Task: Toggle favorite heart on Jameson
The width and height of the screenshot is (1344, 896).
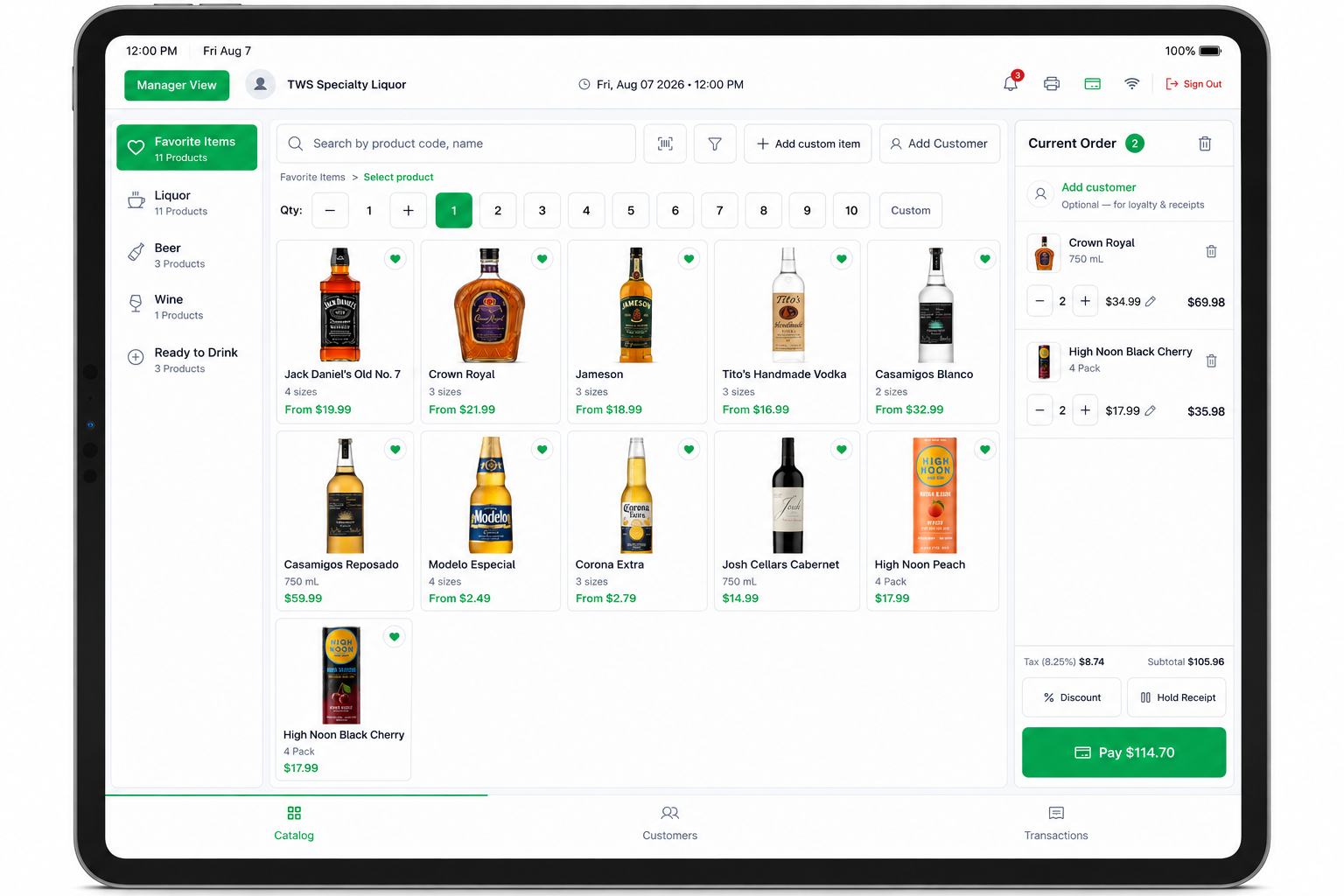Action: (x=689, y=258)
